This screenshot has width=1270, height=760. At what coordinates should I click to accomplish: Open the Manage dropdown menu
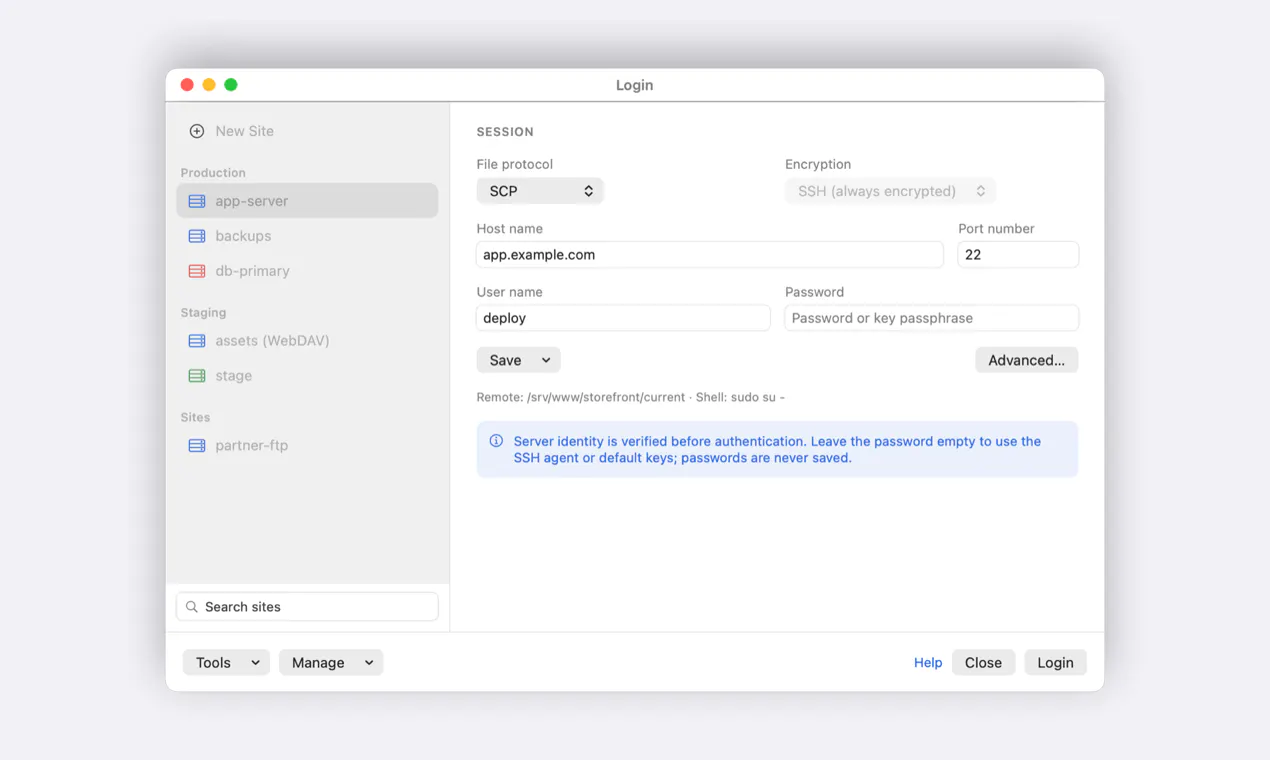[331, 662]
